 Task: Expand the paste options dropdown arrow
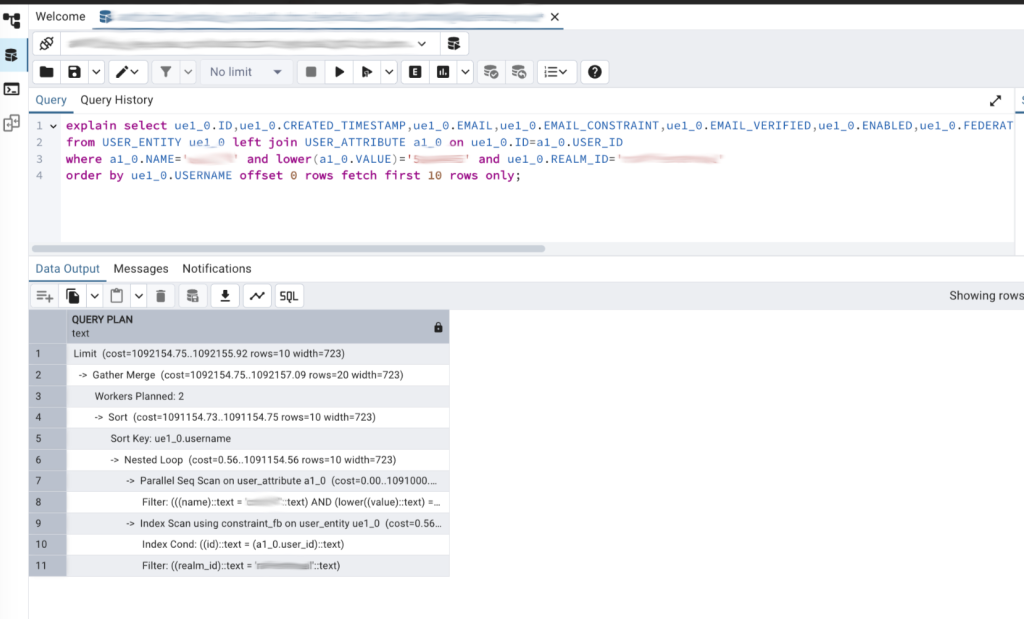coord(138,296)
